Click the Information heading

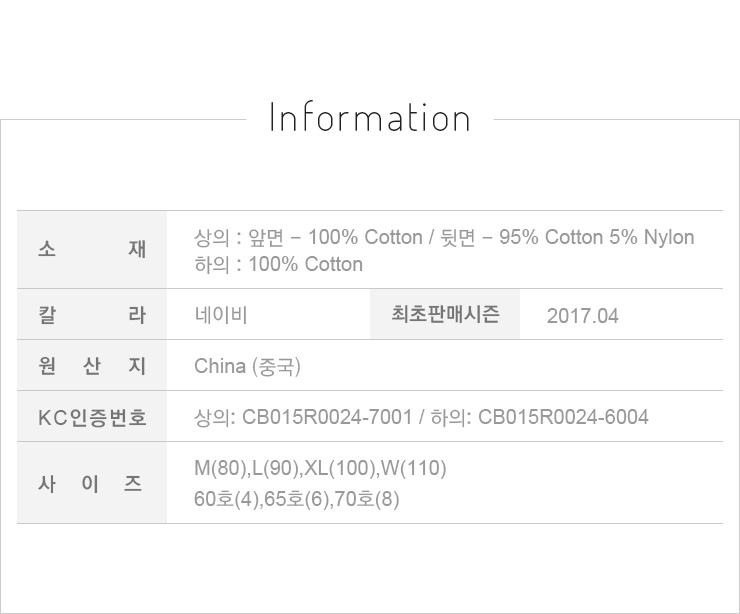point(370,118)
